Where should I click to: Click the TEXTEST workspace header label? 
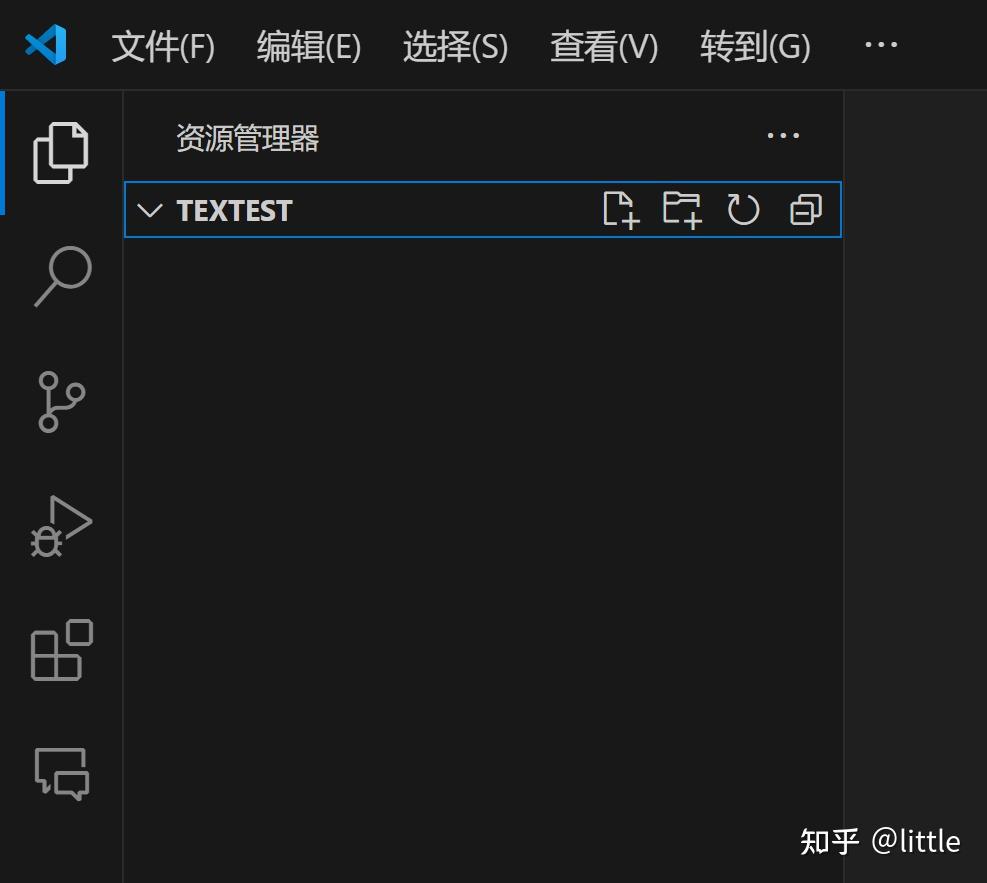[234, 210]
